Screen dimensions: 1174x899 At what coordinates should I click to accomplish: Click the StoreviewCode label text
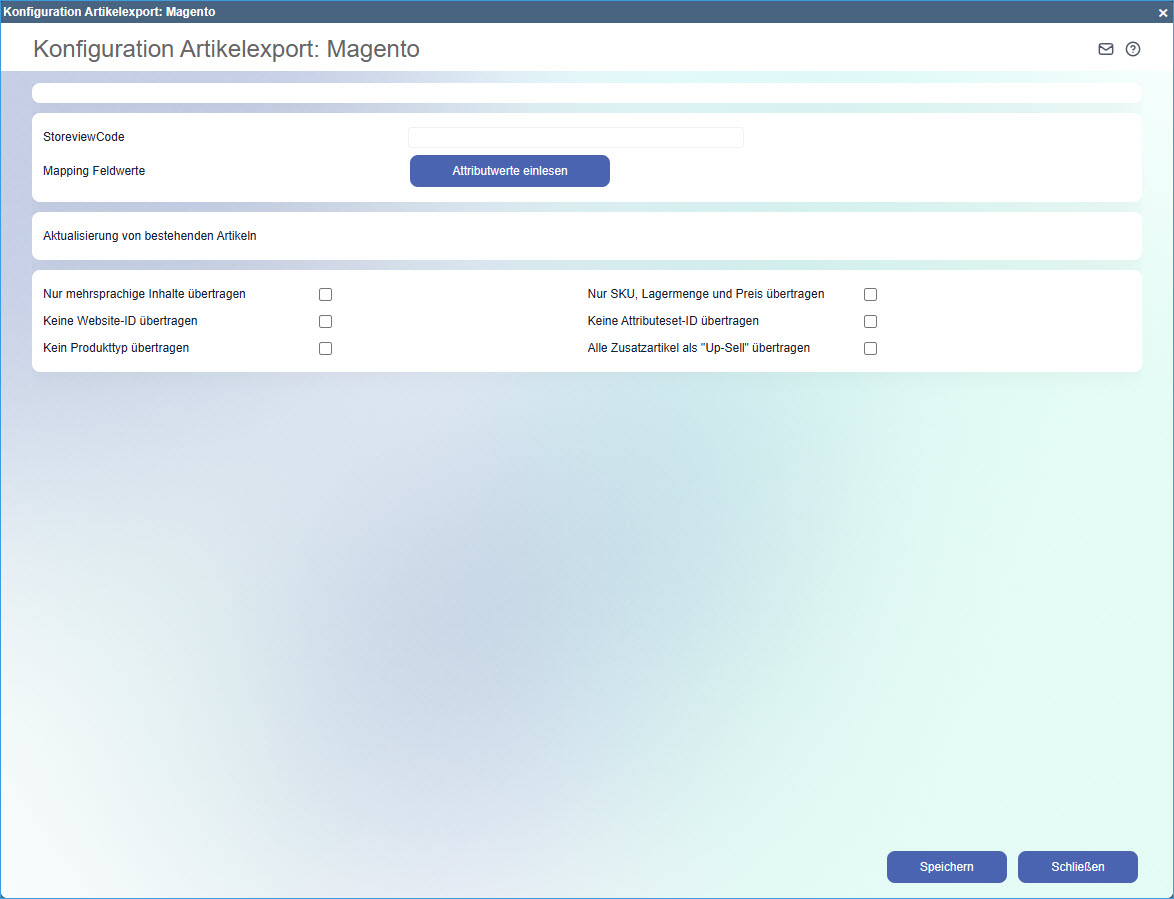(84, 137)
